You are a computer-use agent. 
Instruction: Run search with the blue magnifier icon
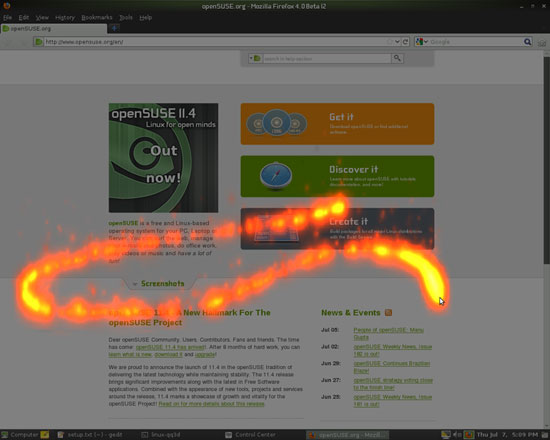click(x=527, y=42)
